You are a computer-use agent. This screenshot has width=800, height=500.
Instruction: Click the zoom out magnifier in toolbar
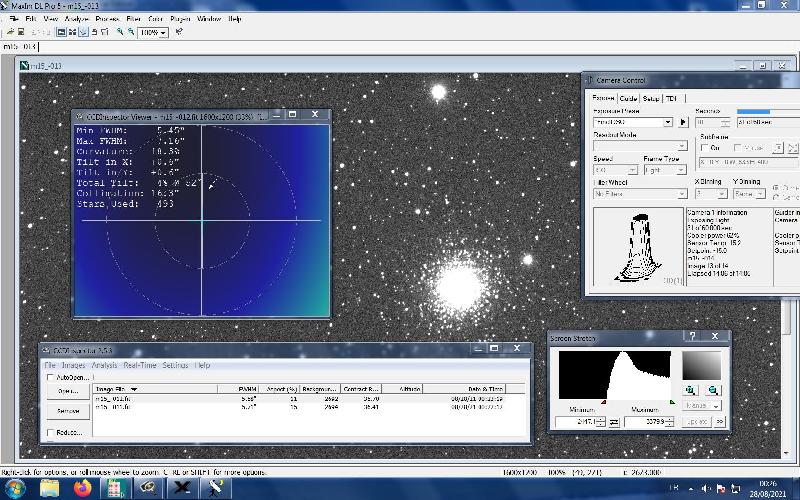click(130, 32)
